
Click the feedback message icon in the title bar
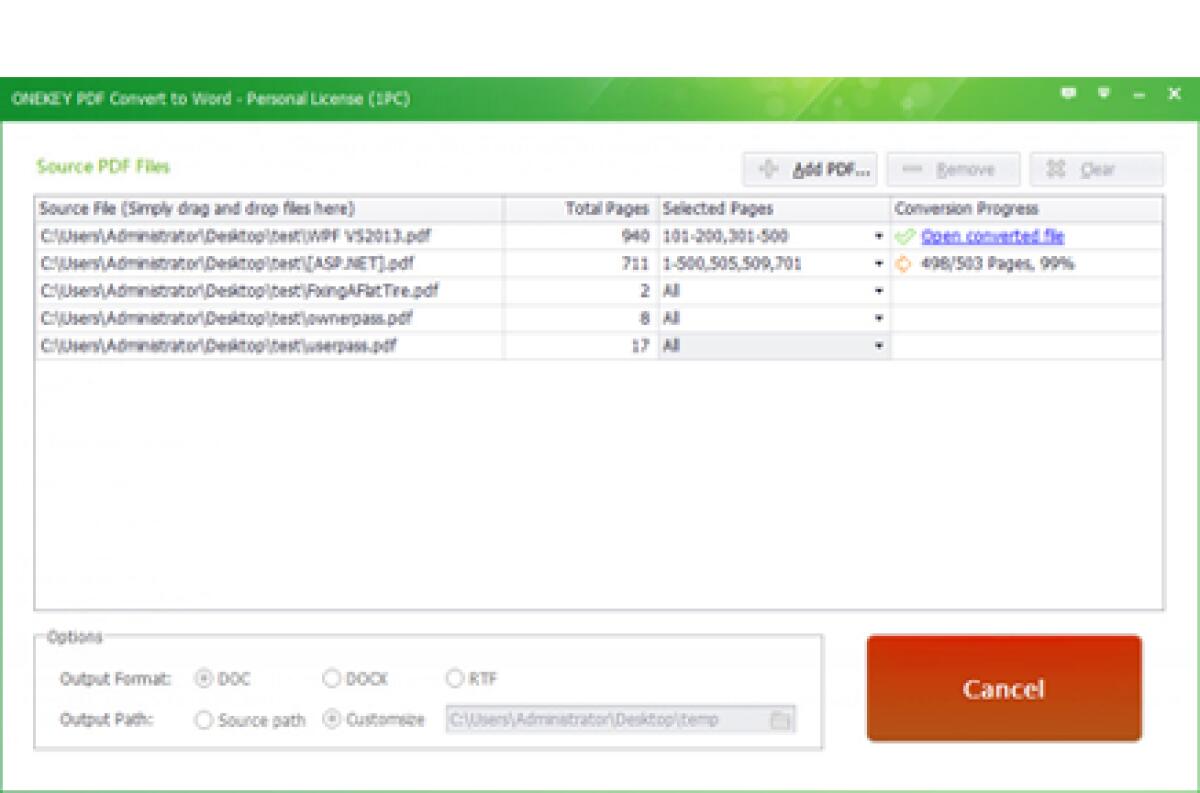[1068, 93]
